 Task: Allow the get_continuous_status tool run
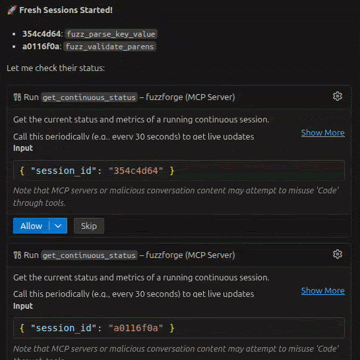[31, 226]
